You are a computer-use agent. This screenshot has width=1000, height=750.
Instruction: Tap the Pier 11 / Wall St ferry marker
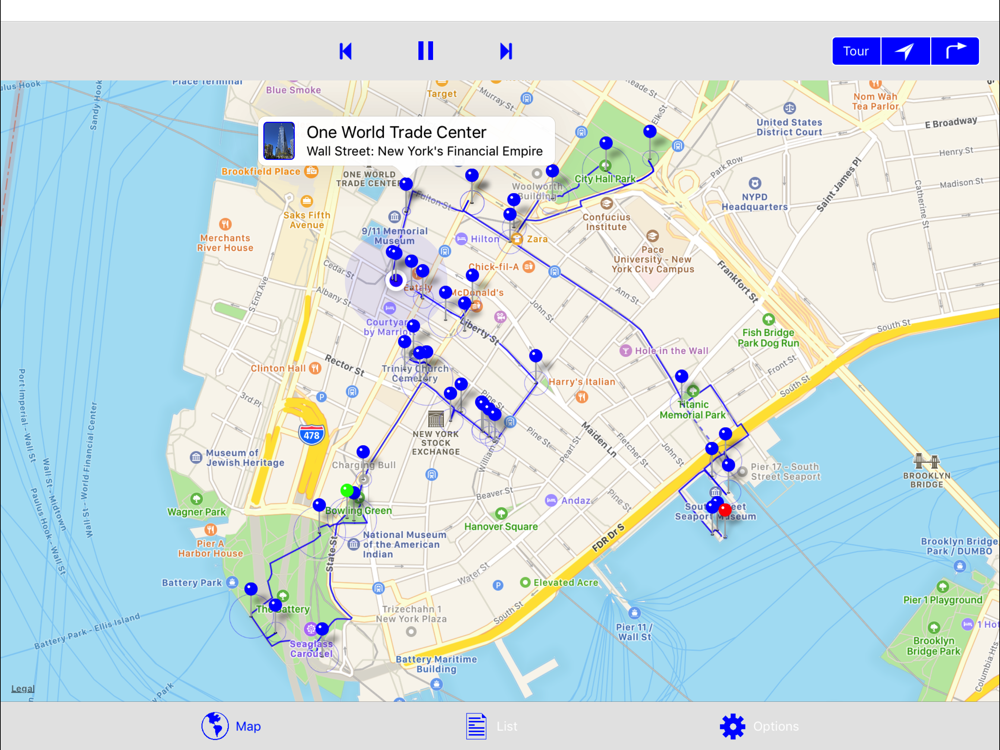[x=634, y=613]
